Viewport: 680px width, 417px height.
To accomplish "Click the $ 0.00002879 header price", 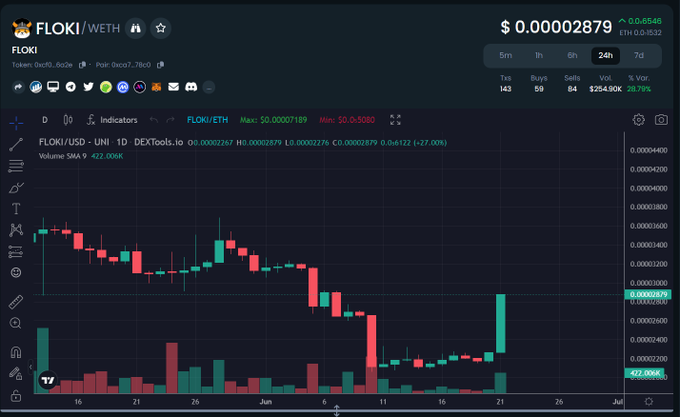I will coord(556,27).
